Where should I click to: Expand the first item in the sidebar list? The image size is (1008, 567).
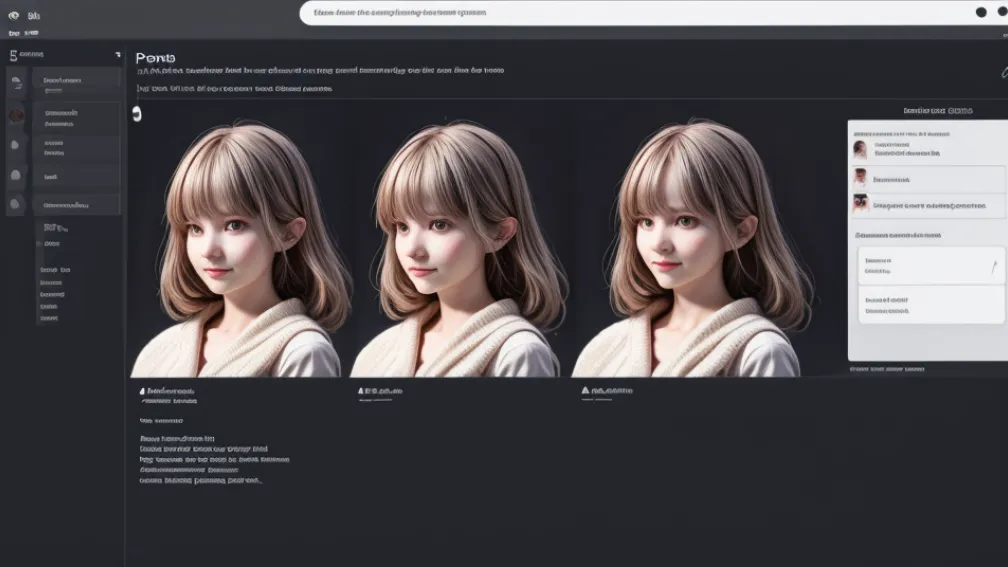coord(77,83)
